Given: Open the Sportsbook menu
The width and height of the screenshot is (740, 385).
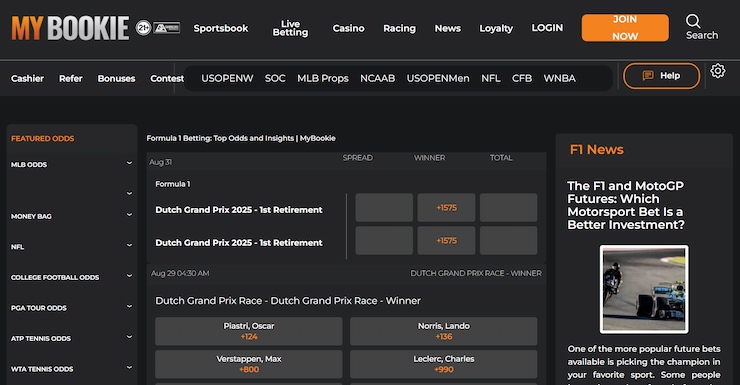Looking at the screenshot, I should coord(220,28).
